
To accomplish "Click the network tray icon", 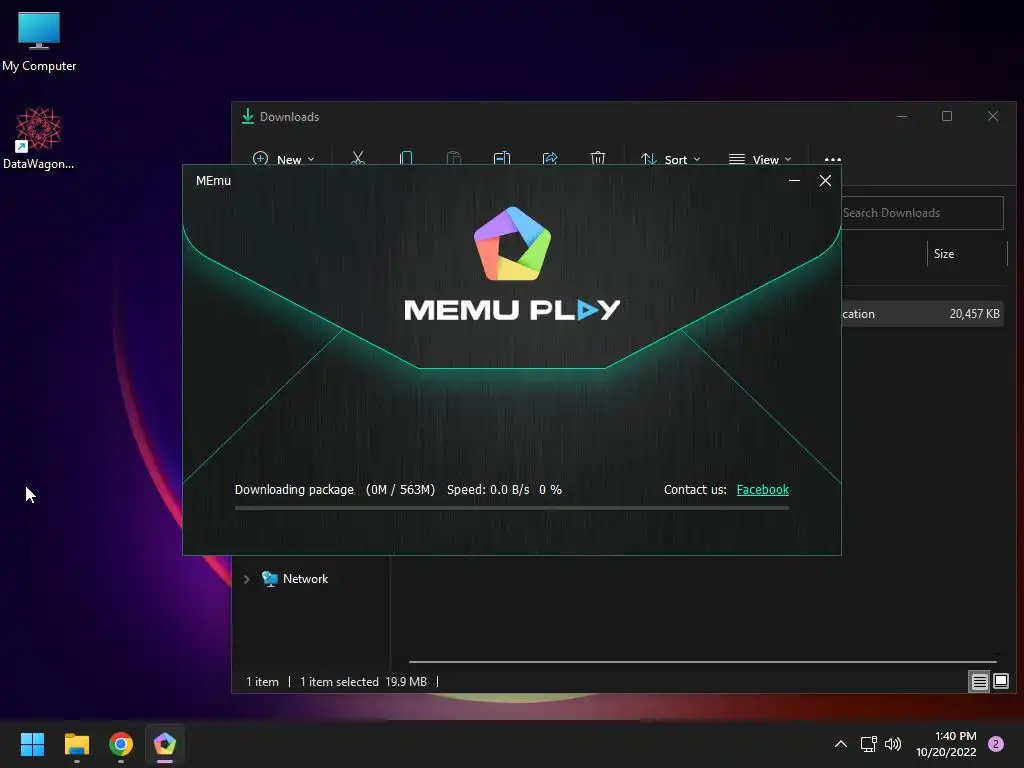I will [x=869, y=744].
